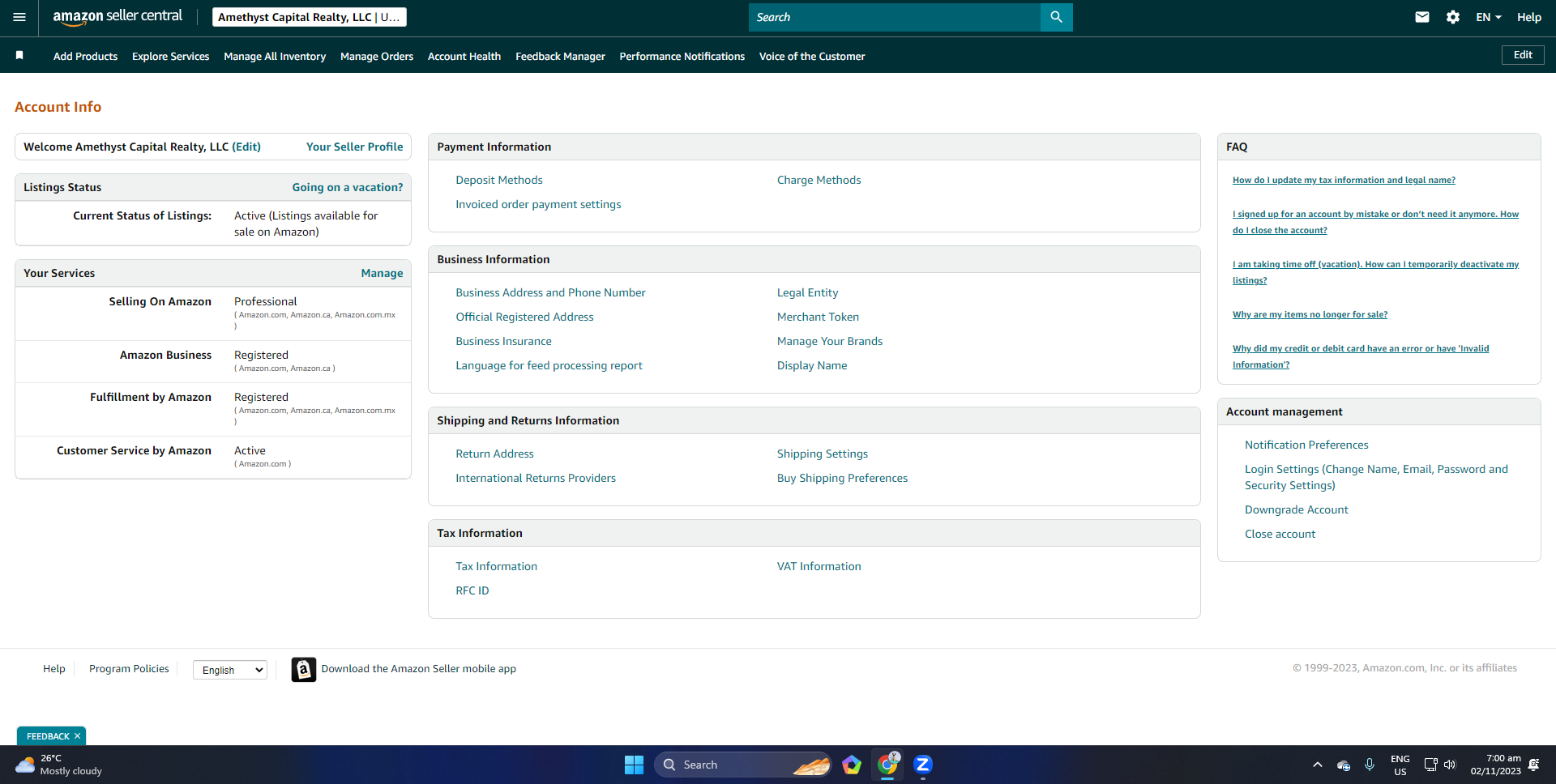Click the colorful pentagon taskbar app icon
Image resolution: width=1556 pixels, height=784 pixels.
point(852,765)
